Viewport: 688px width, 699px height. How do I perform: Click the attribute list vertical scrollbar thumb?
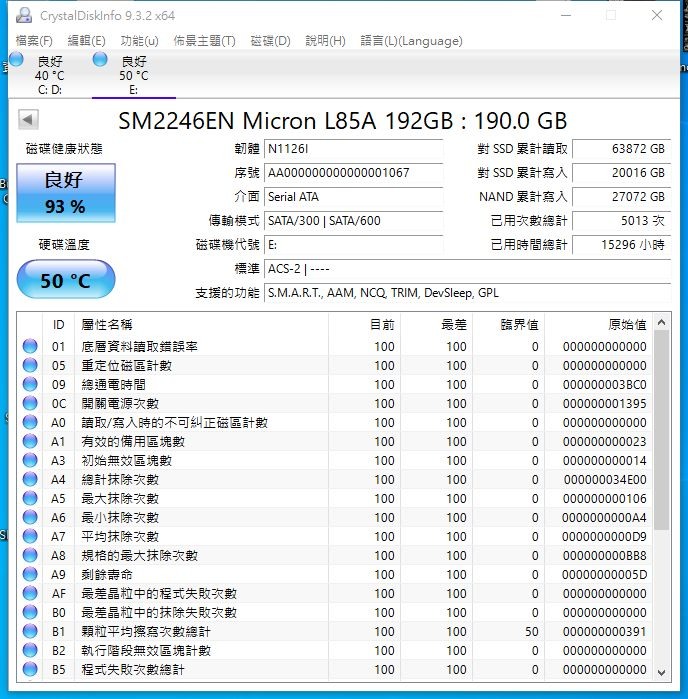tap(662, 430)
